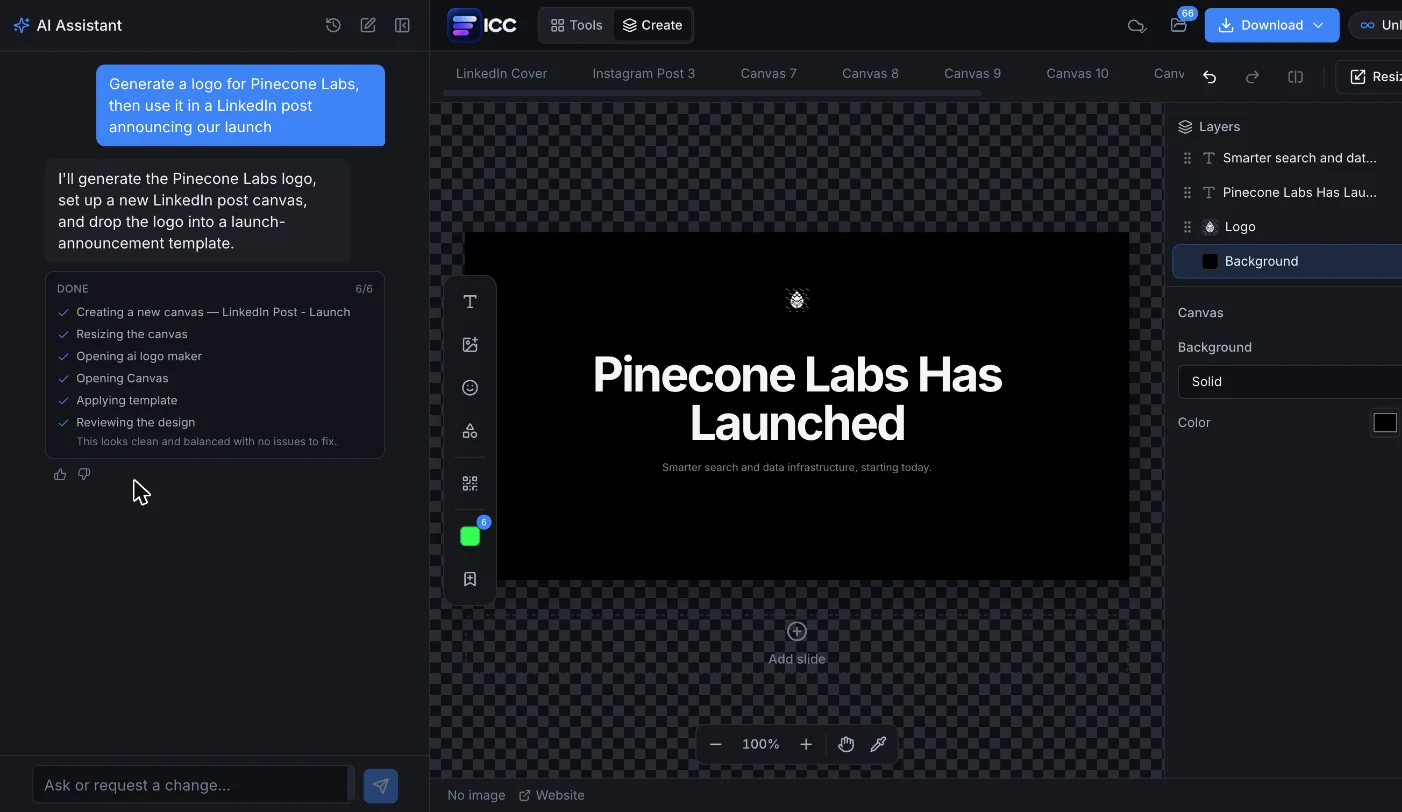Zoom in with the plus icon
Viewport: 1402px width, 812px height.
click(806, 744)
